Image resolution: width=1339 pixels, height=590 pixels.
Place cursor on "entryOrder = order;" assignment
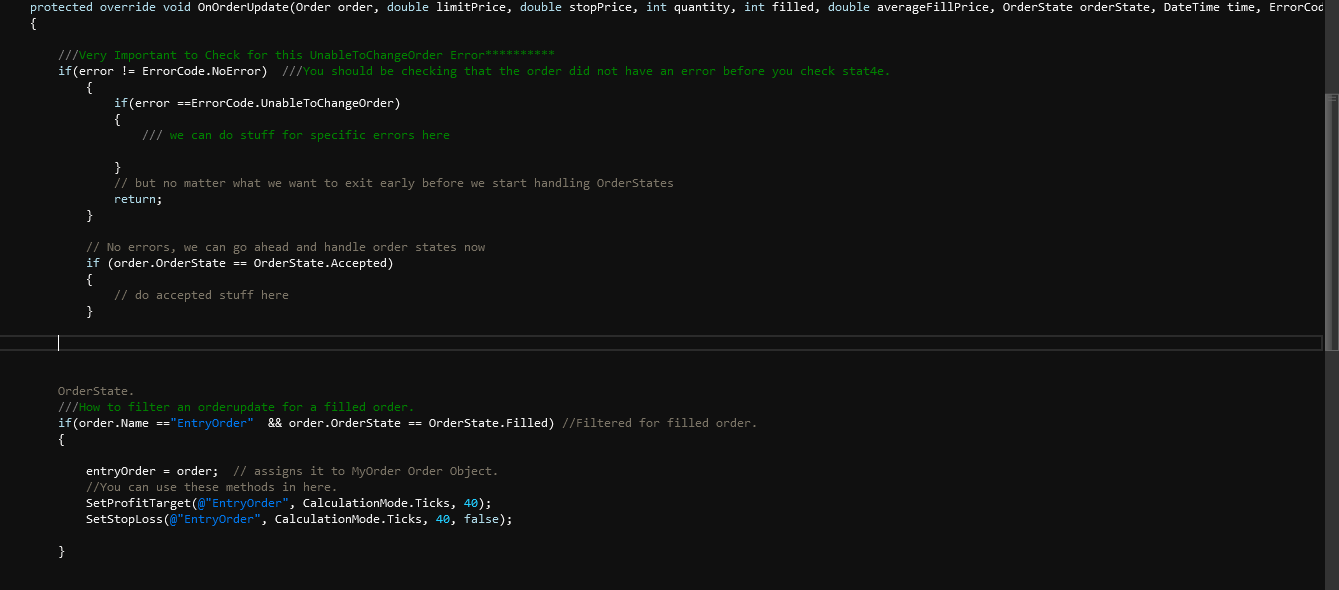(151, 471)
